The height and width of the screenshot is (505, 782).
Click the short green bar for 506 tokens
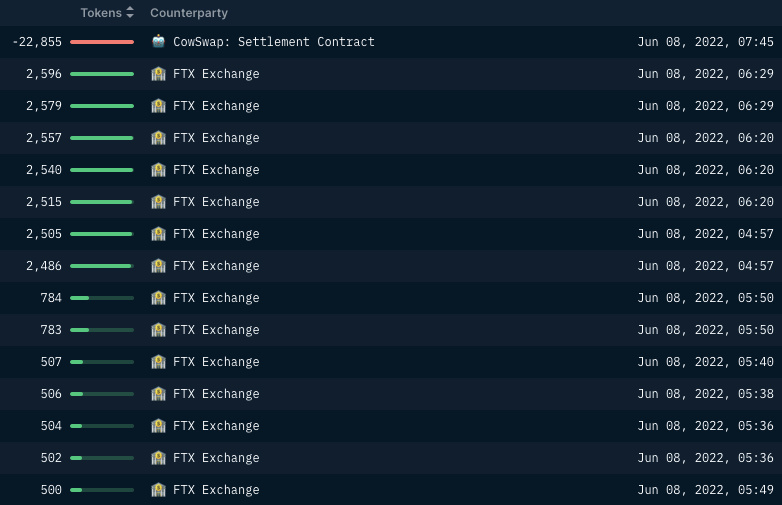point(77,394)
